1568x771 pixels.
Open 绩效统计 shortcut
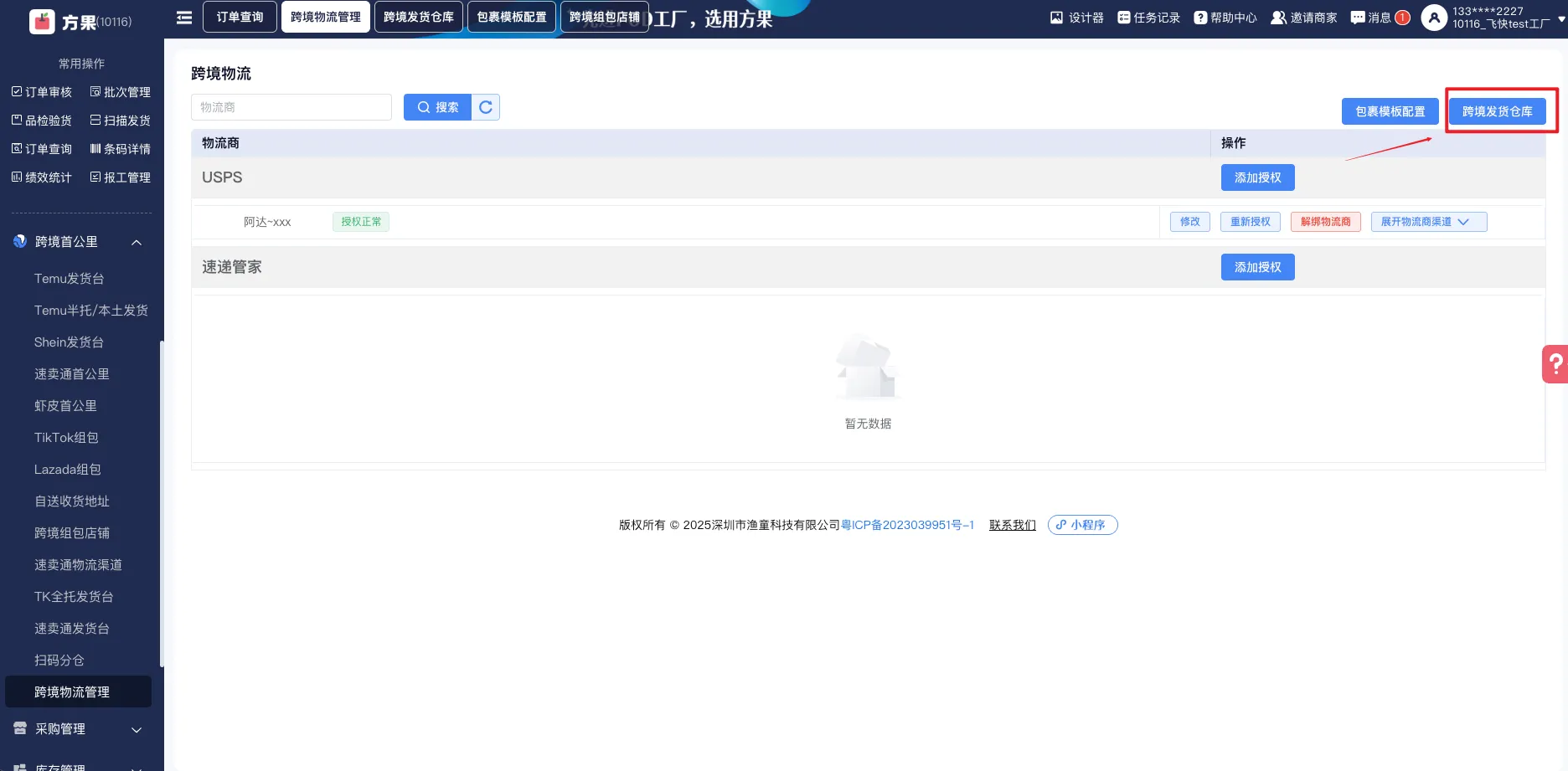42,177
